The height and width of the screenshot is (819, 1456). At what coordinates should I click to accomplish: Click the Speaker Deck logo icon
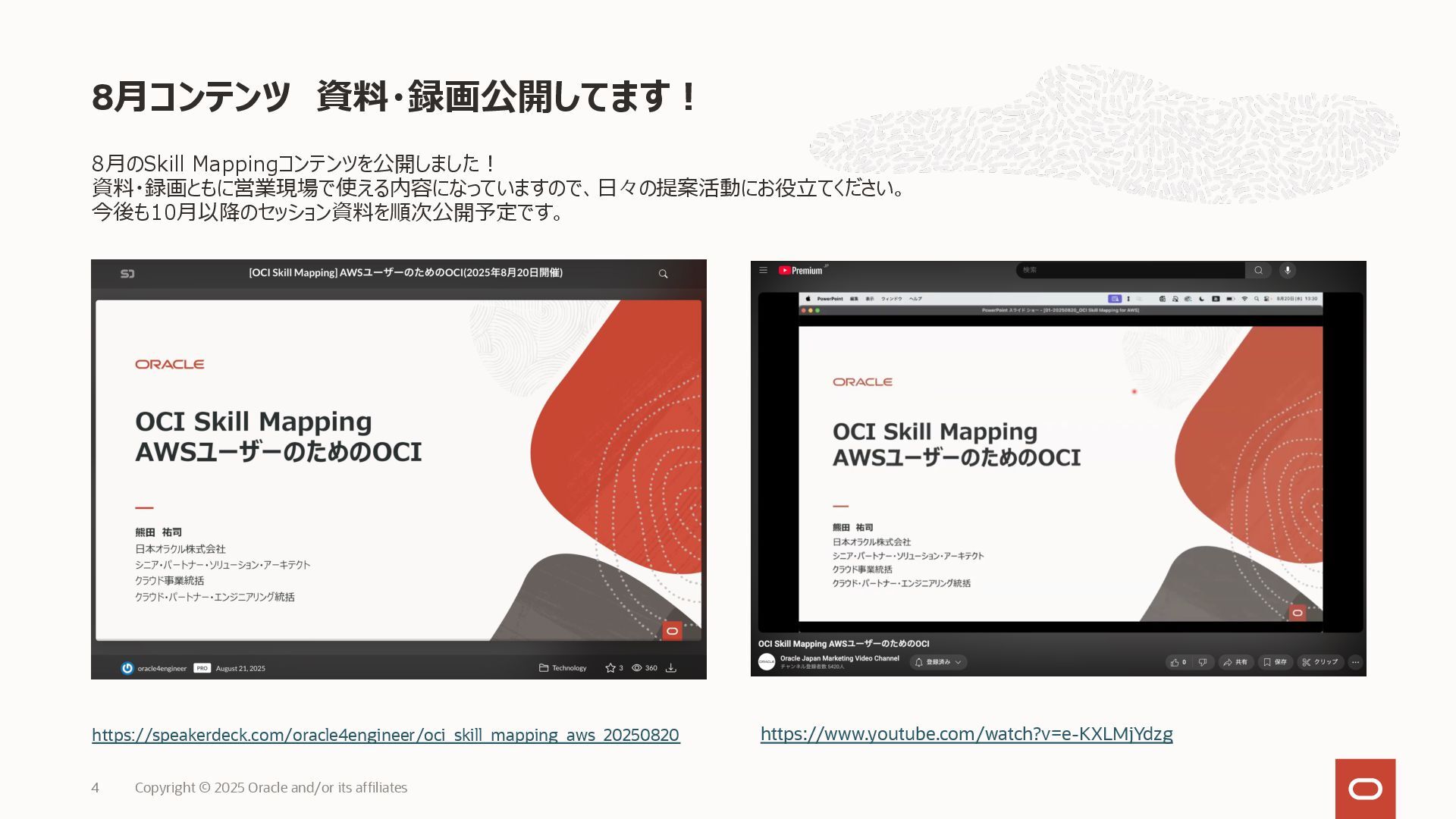127,274
